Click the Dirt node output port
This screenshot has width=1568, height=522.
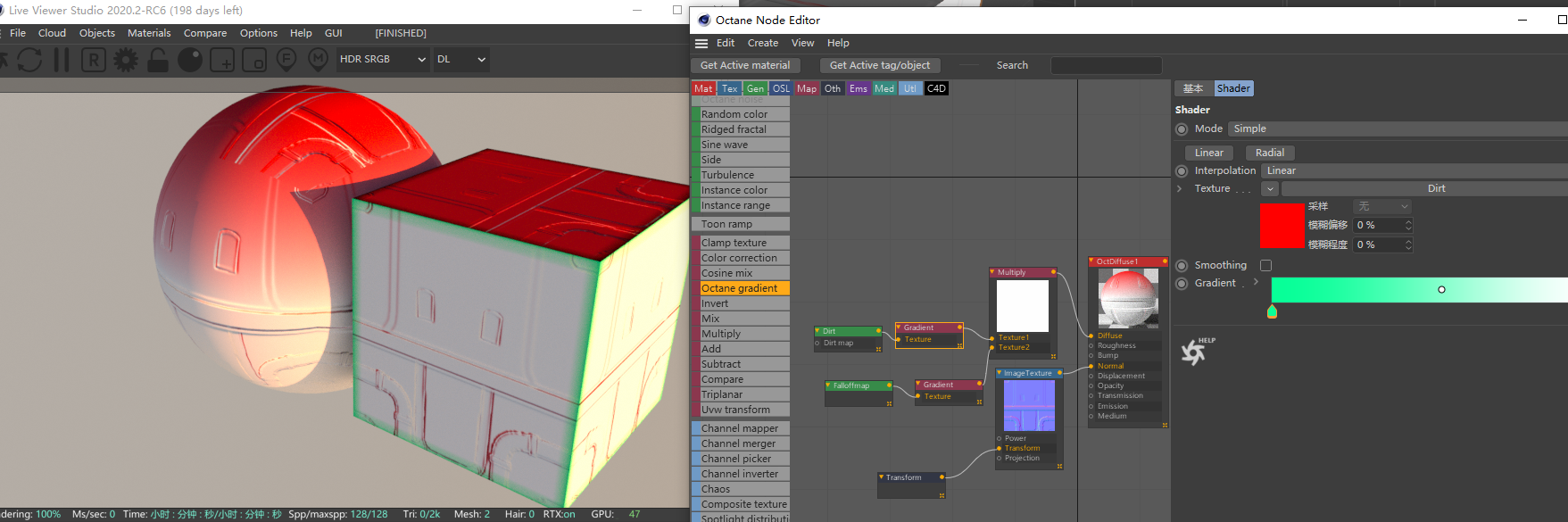click(878, 331)
